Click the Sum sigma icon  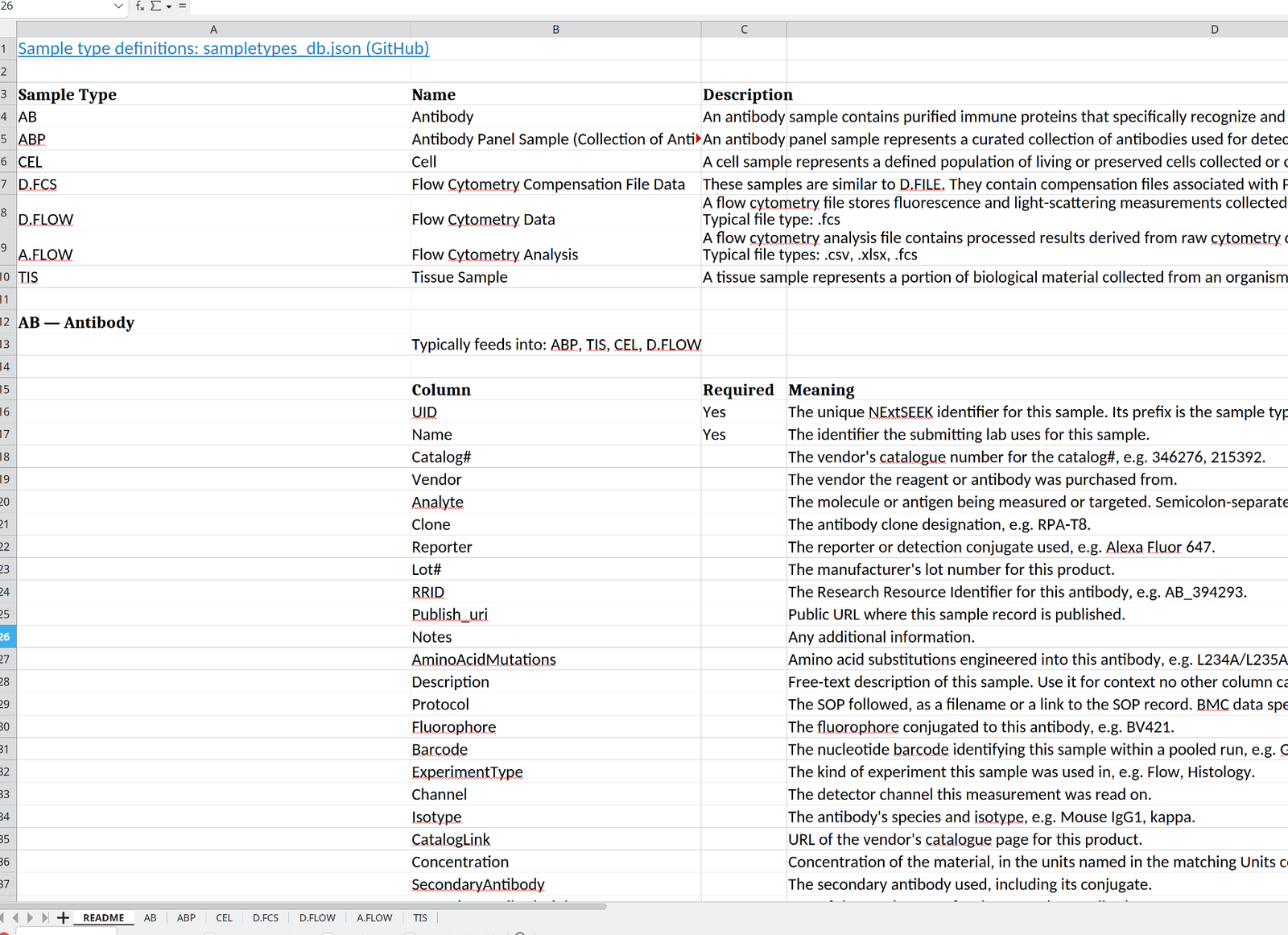pos(156,6)
